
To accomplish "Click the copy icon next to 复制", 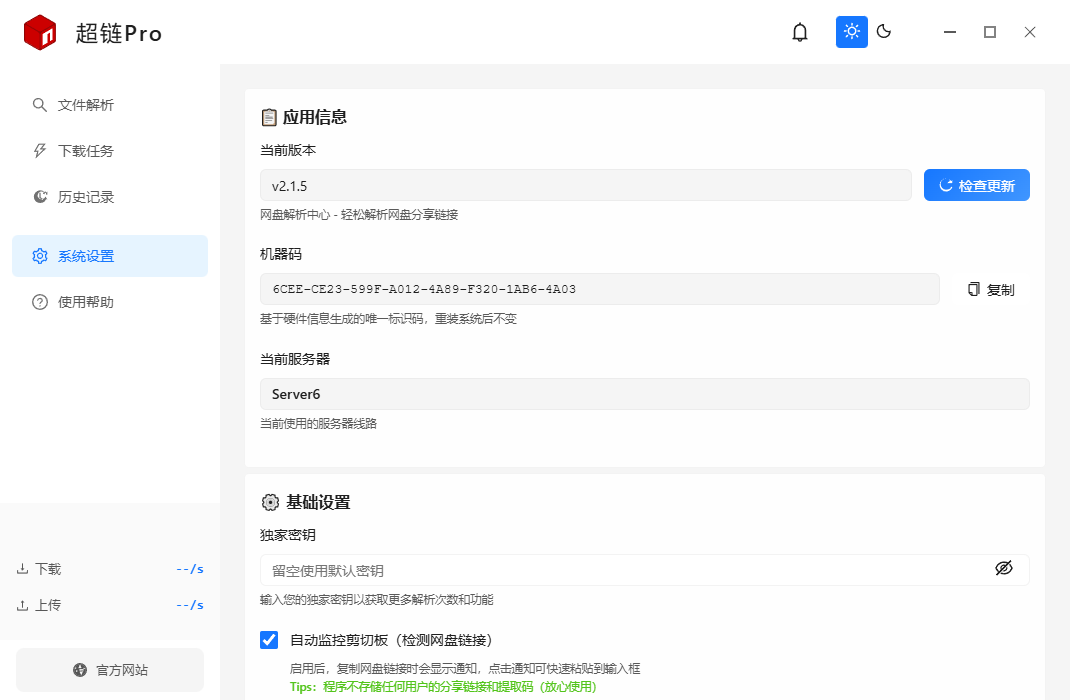I will [971, 288].
